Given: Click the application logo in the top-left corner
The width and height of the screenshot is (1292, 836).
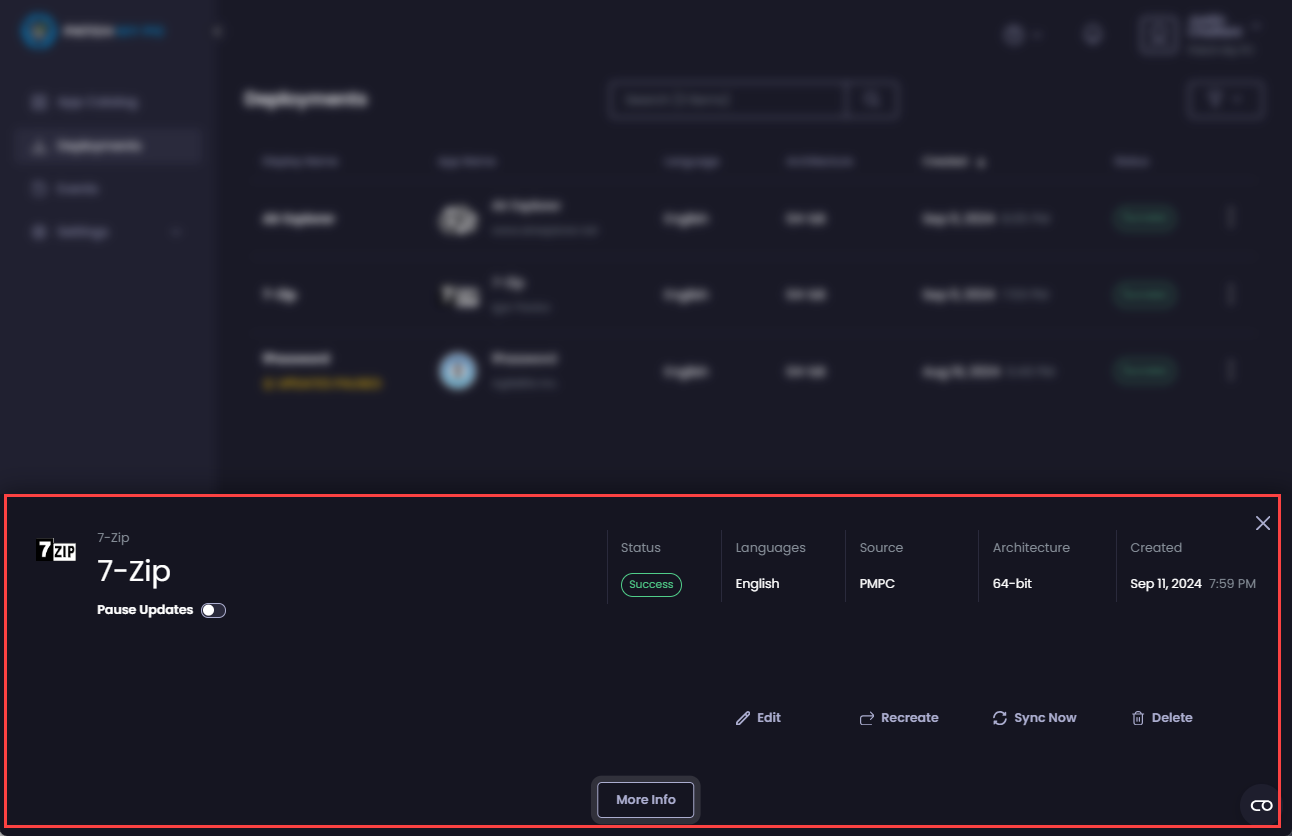Looking at the screenshot, I should coord(37,30).
